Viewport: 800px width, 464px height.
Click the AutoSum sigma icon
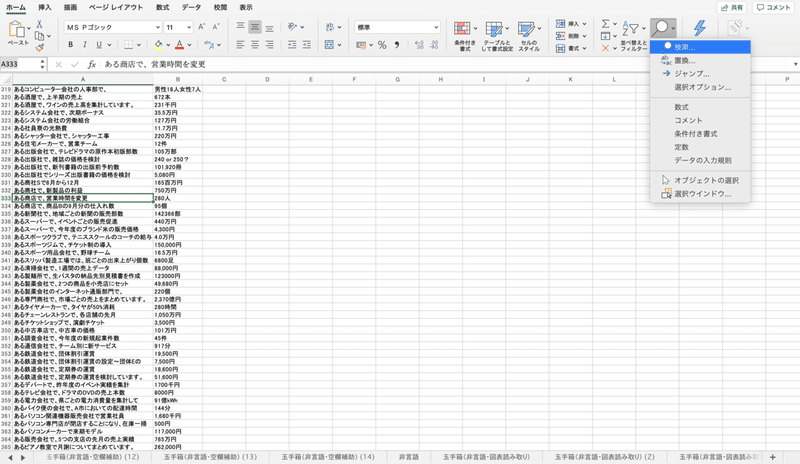[605, 24]
